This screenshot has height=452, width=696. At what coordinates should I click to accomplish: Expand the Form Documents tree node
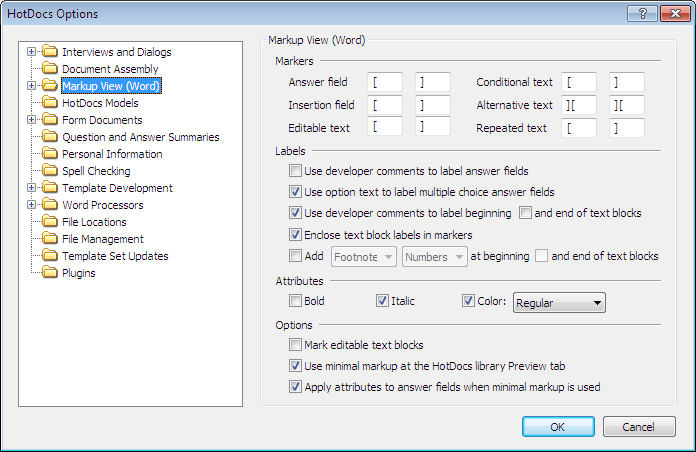(31, 119)
